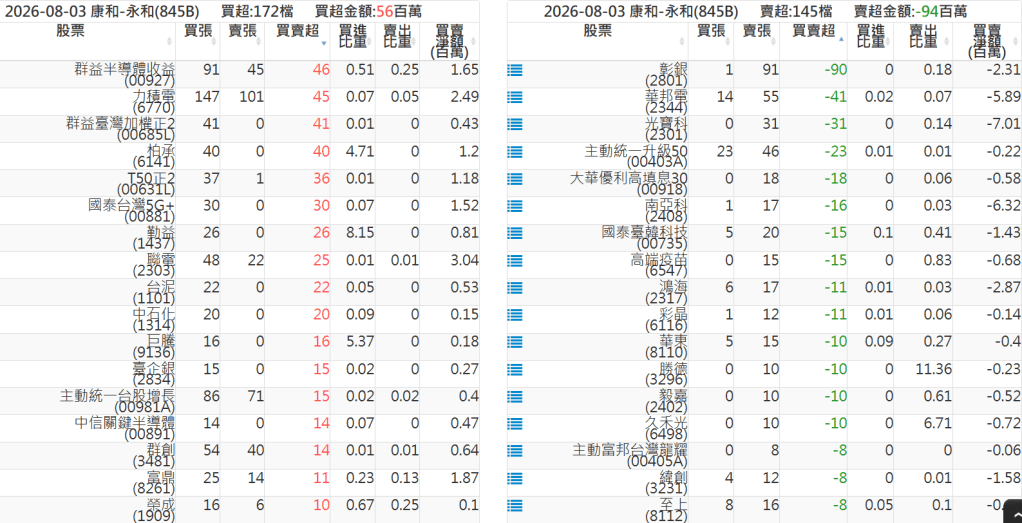Select stock 巨騰 (9136)
Image resolution: width=1022 pixels, height=523 pixels.
point(154,347)
